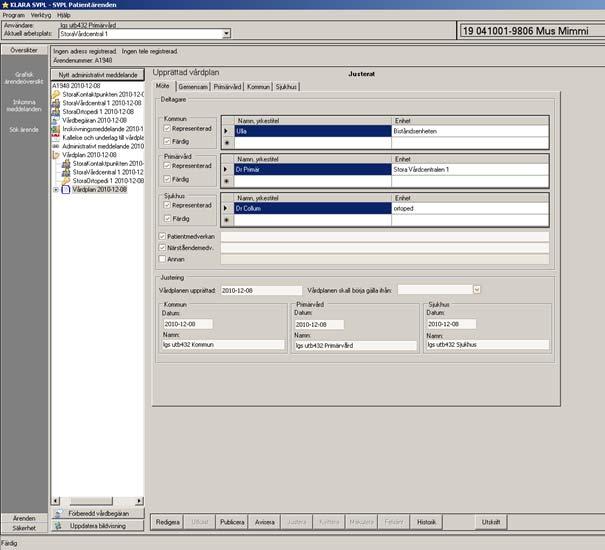This screenshot has height=550, width=605.
Task: Click the icon next to top-level StoraOrtopedi 1
Action: coord(56,112)
